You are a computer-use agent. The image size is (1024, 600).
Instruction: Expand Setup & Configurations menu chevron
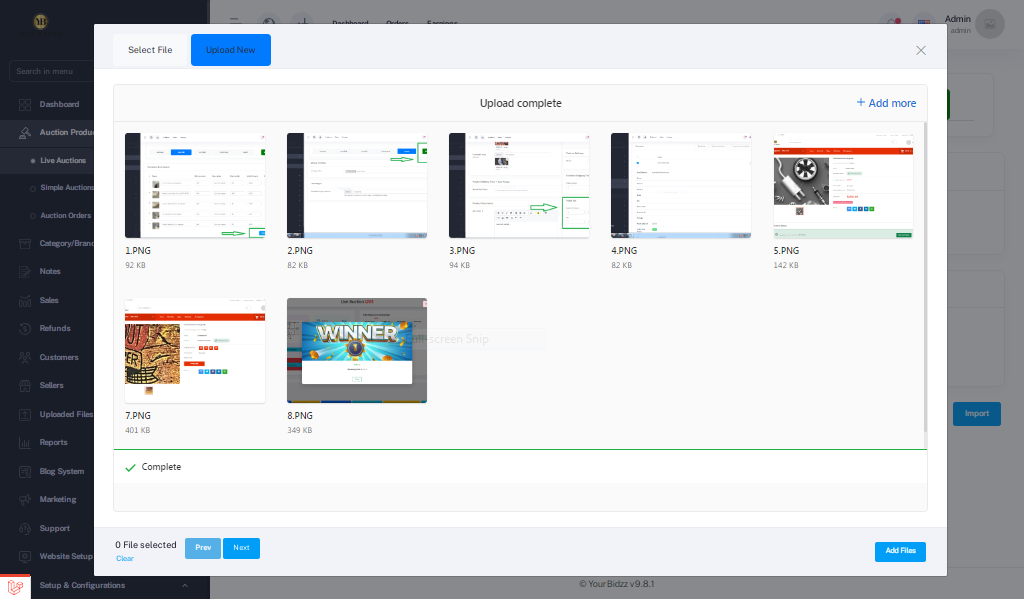tap(184, 586)
